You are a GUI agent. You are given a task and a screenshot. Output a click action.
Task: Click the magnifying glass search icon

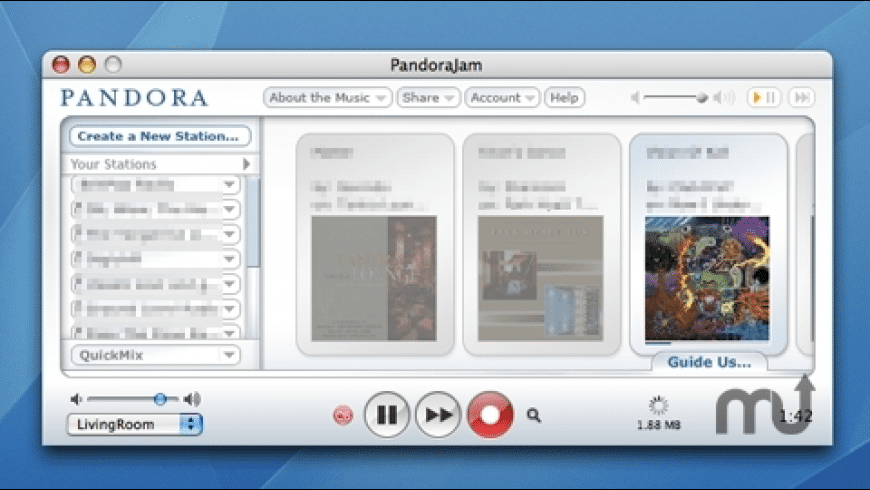(534, 415)
